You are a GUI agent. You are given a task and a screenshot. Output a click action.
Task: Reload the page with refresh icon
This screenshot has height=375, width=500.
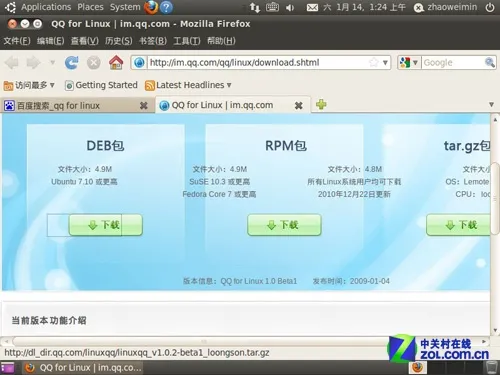click(72, 63)
